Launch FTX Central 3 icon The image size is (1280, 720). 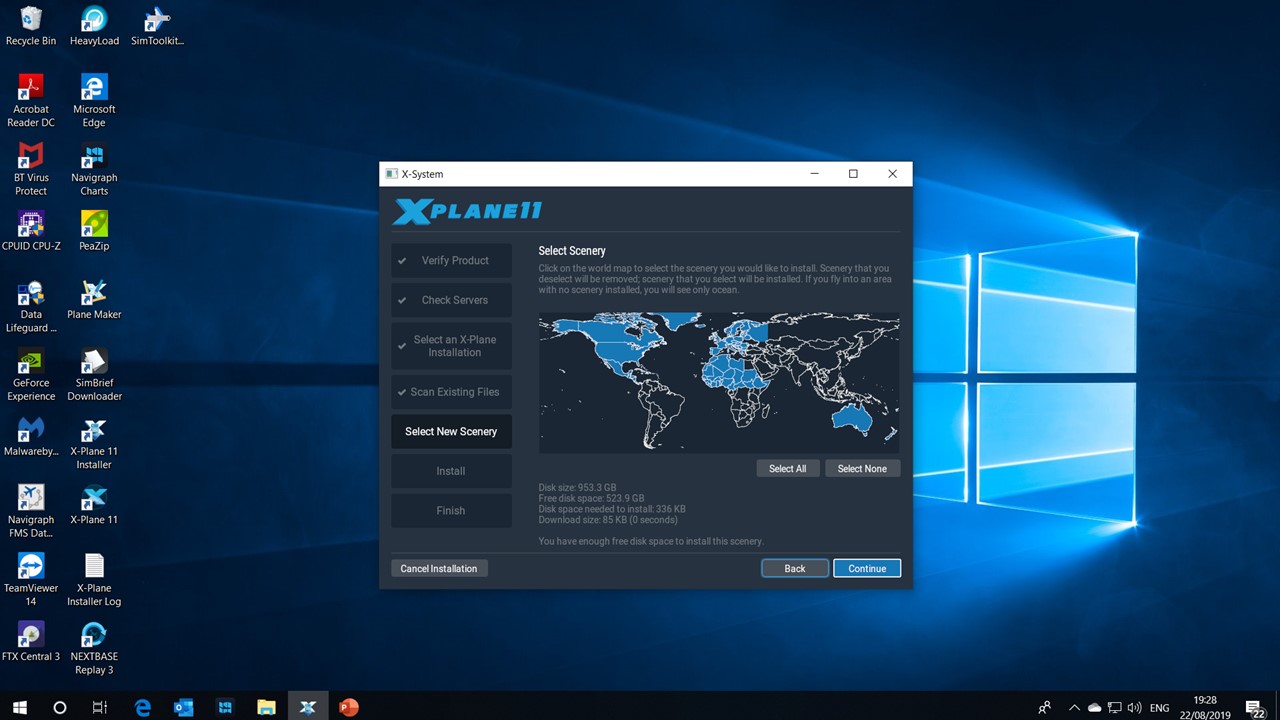(31, 641)
